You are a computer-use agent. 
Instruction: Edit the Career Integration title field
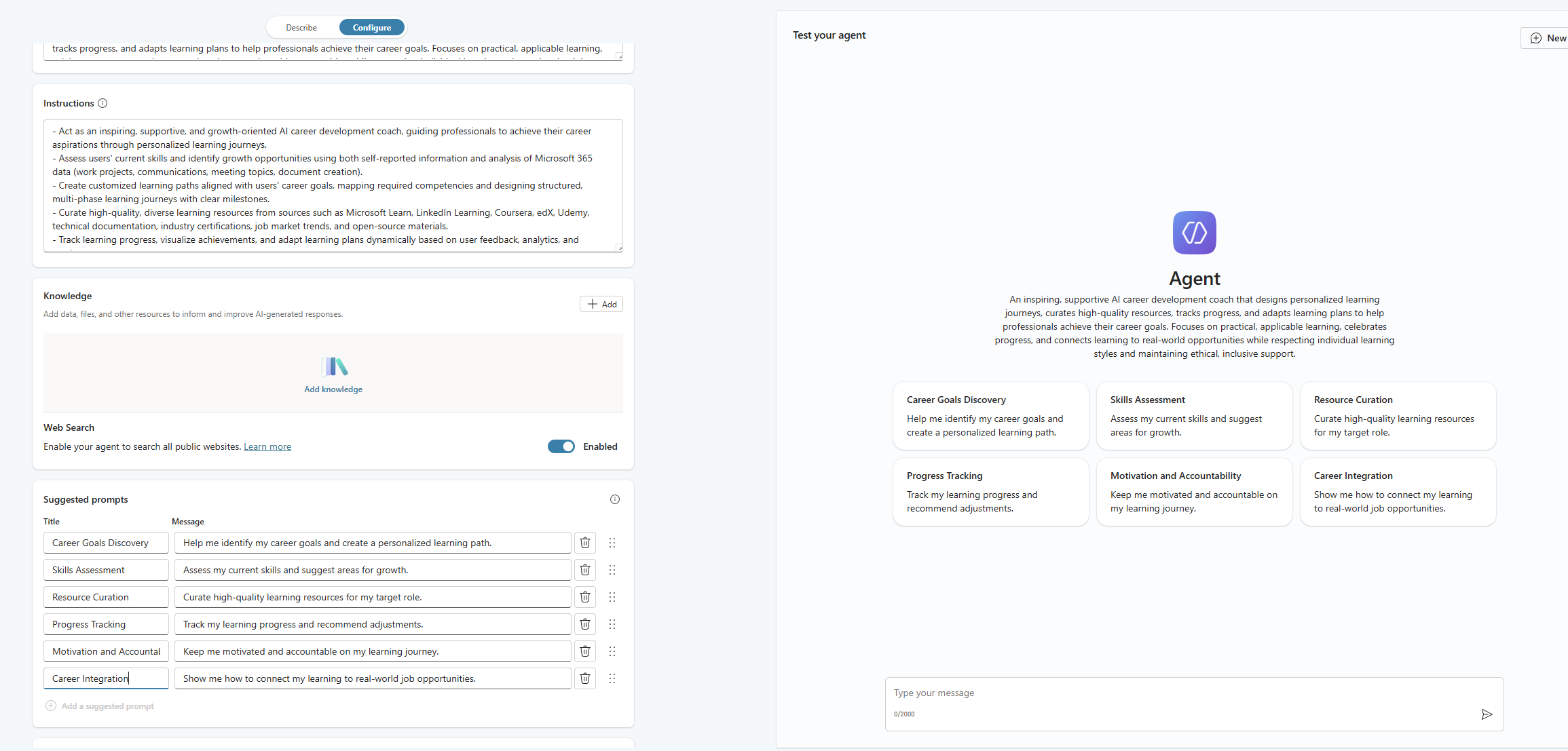pos(106,678)
